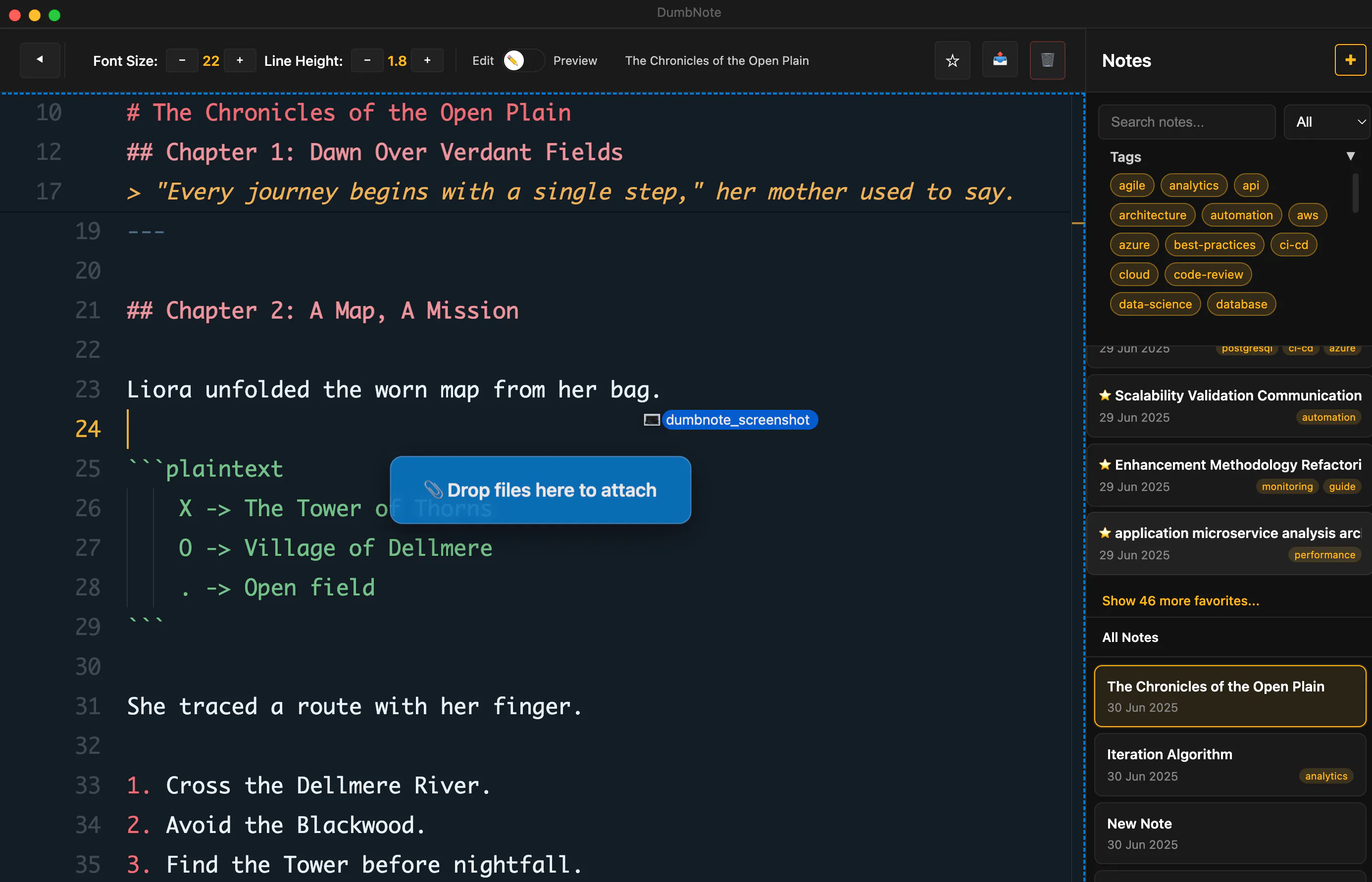Click the Tags list scrollbar
Image resolution: width=1372 pixels, height=882 pixels.
pyautogui.click(x=1355, y=194)
